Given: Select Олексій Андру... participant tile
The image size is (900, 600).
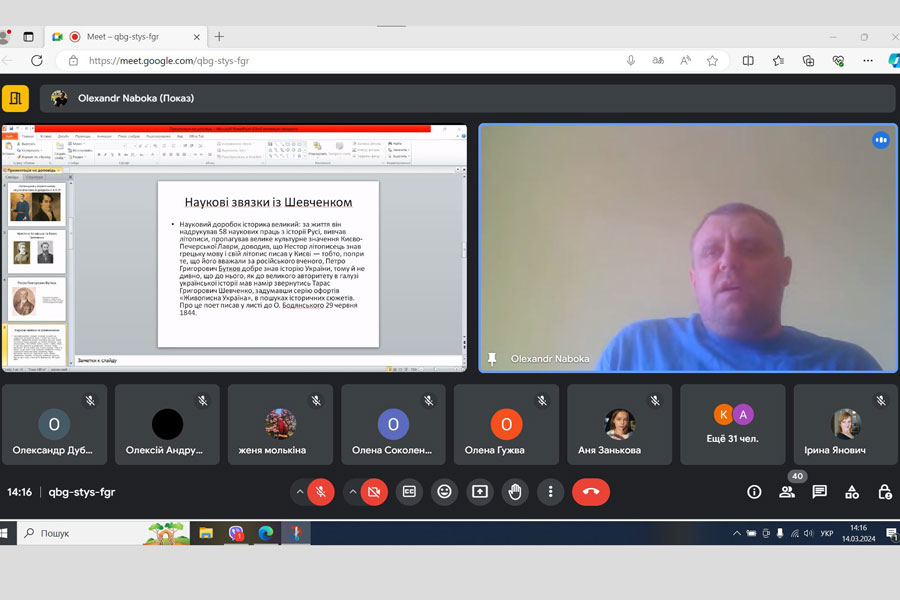Looking at the screenshot, I should tap(167, 424).
